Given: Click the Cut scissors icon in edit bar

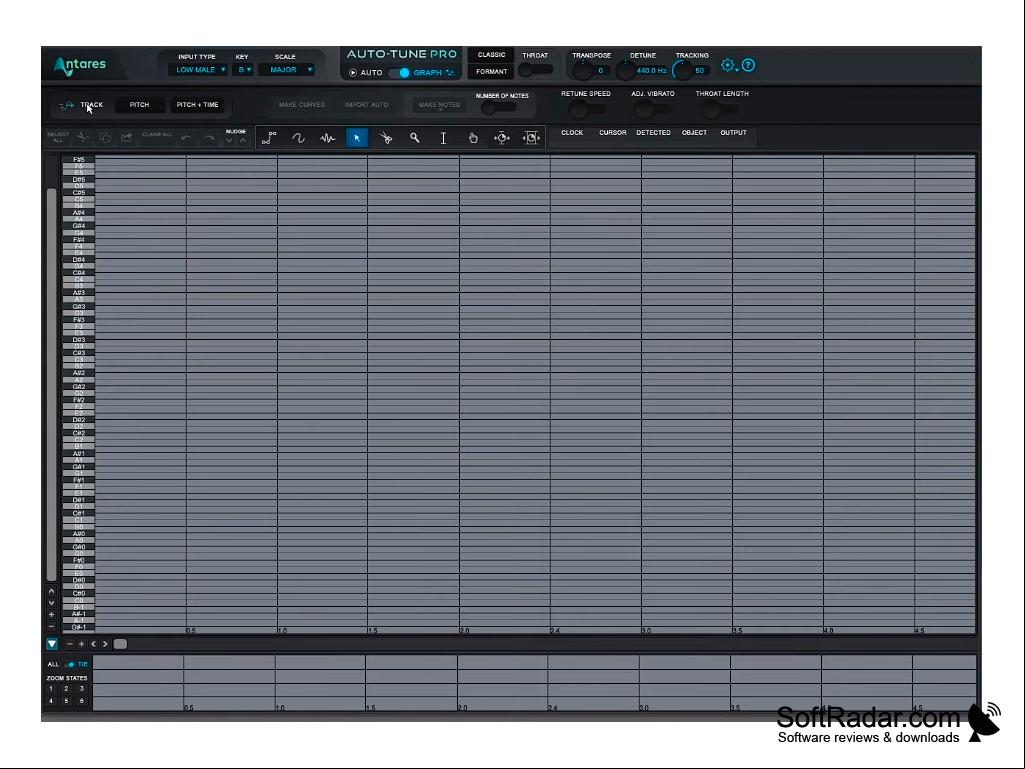Looking at the screenshot, I should point(83,137).
